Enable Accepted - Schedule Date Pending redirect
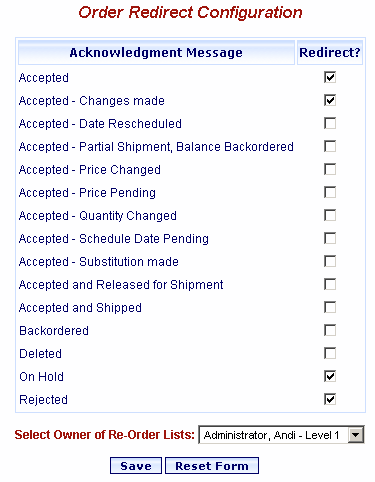 [330, 238]
